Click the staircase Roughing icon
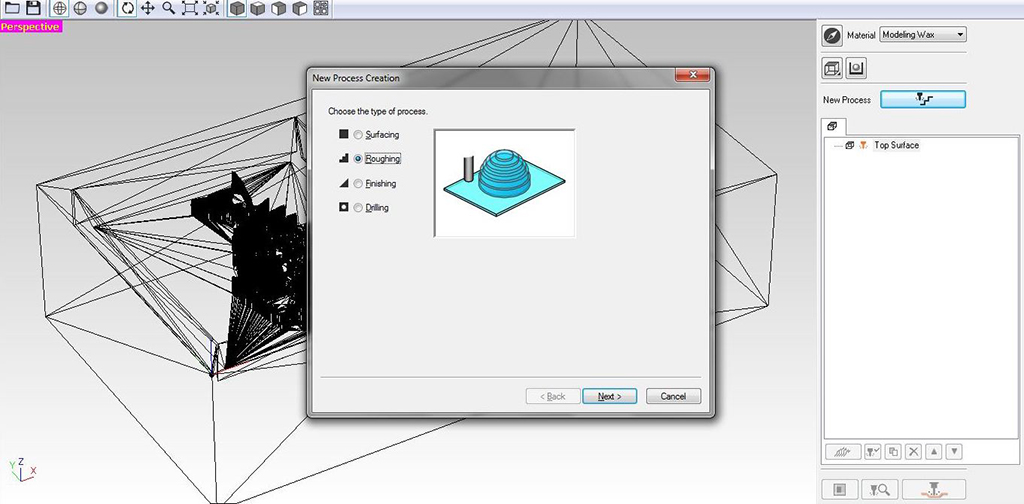Image resolution: width=1024 pixels, height=504 pixels. pyautogui.click(x=344, y=158)
